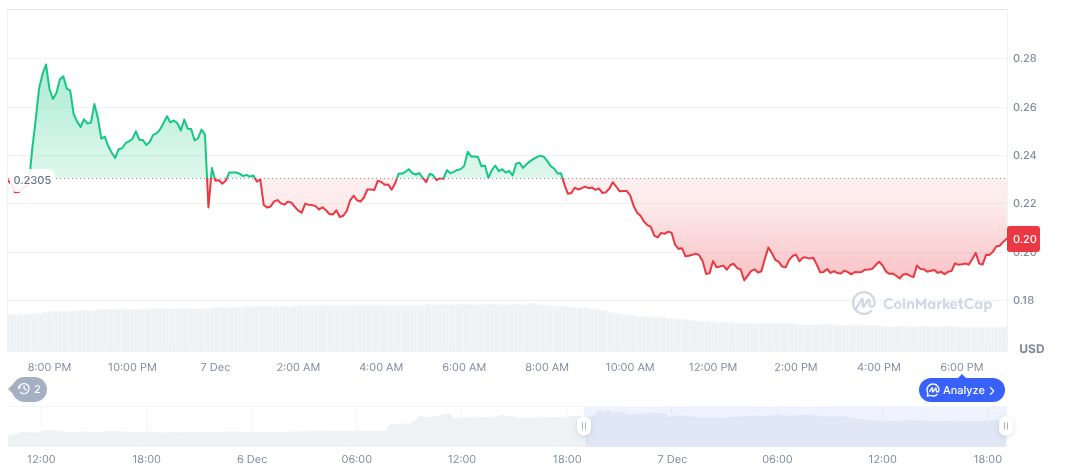
Task: Click the 6 Dec date in navigator timeline
Action: coord(251,459)
